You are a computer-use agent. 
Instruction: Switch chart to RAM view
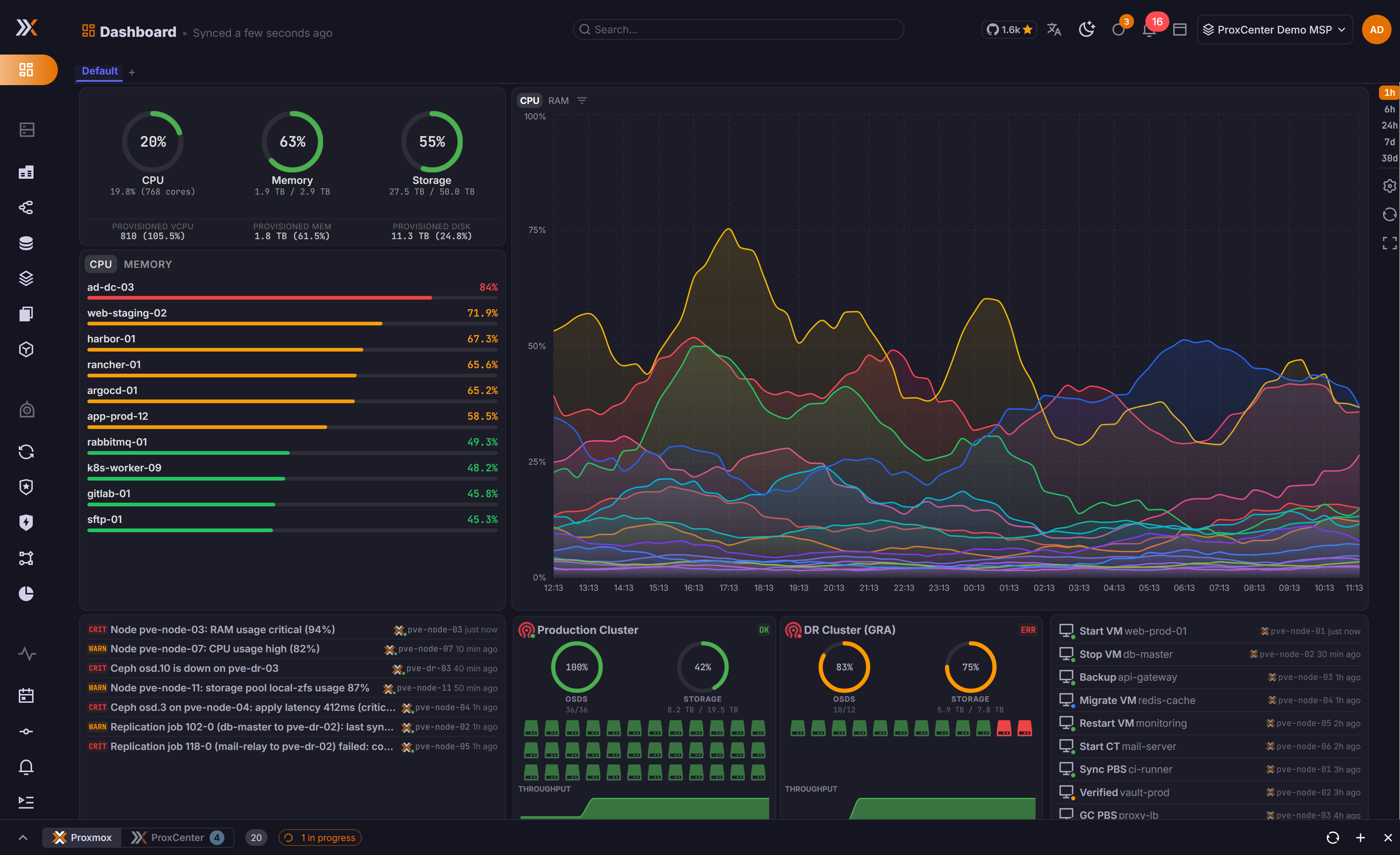pos(558,101)
